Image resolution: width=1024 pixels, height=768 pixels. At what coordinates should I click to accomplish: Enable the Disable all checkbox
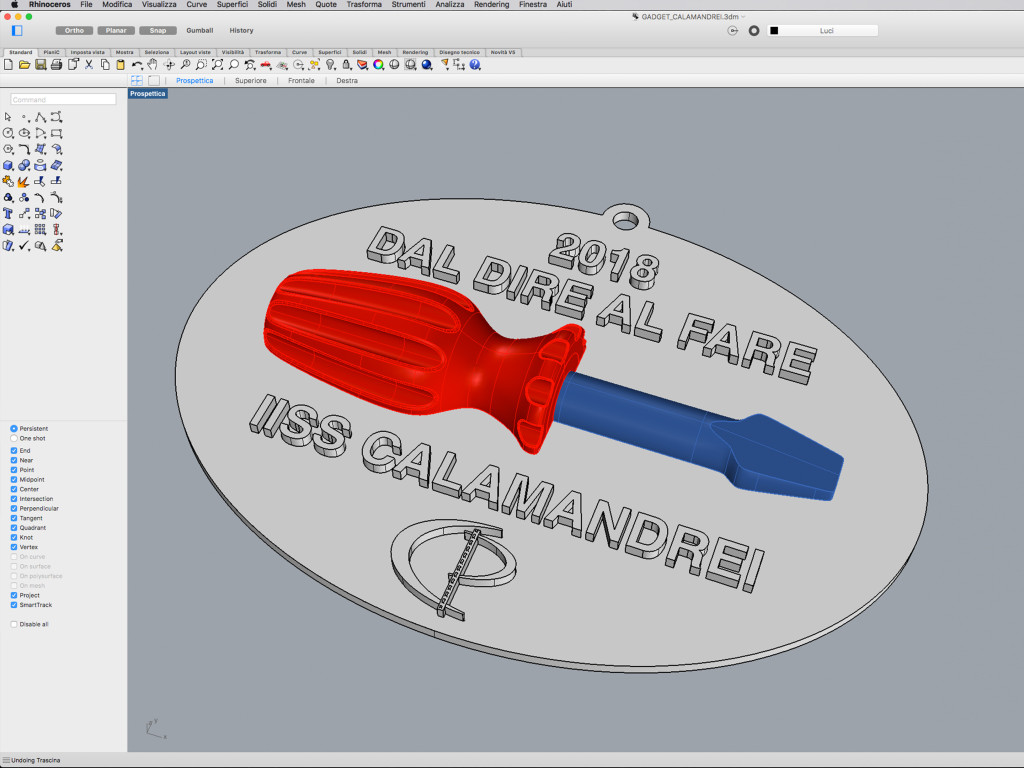[14, 624]
